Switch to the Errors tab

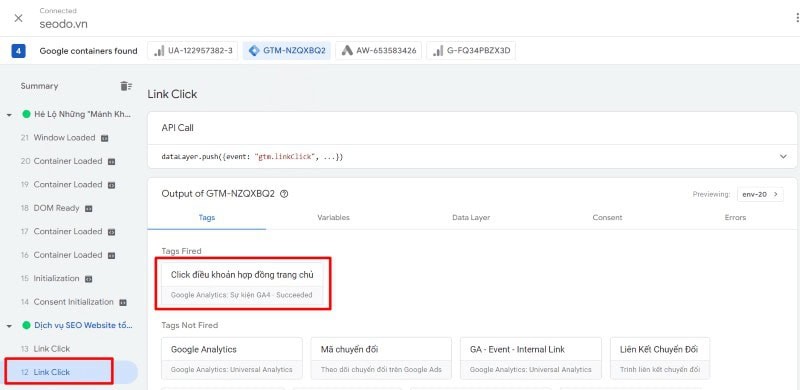735,217
